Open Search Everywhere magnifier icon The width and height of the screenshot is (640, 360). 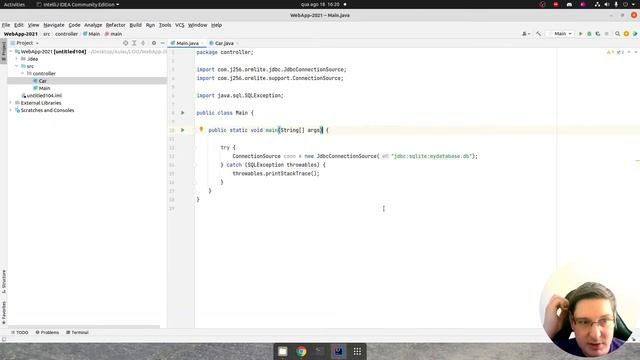(618, 34)
